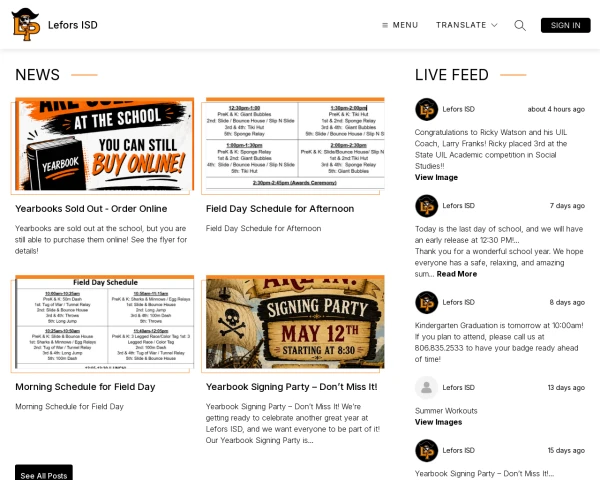Click the Summer Workouts post text
600x480 pixels.
(446, 411)
